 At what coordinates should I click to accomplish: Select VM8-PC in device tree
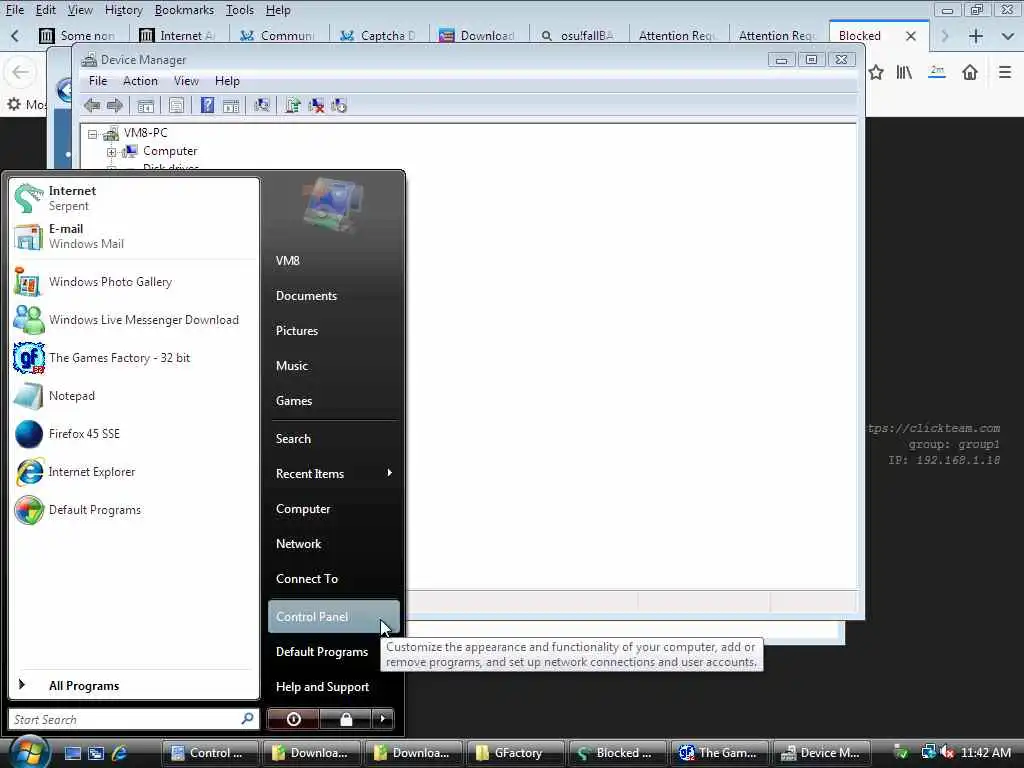(146, 133)
